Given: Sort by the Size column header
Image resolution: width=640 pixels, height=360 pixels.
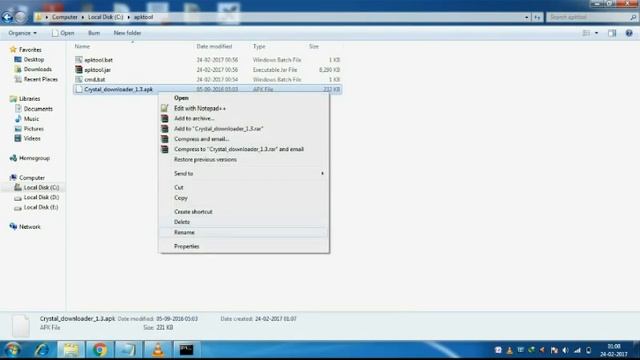Looking at the screenshot, I should pyautogui.click(x=313, y=47).
